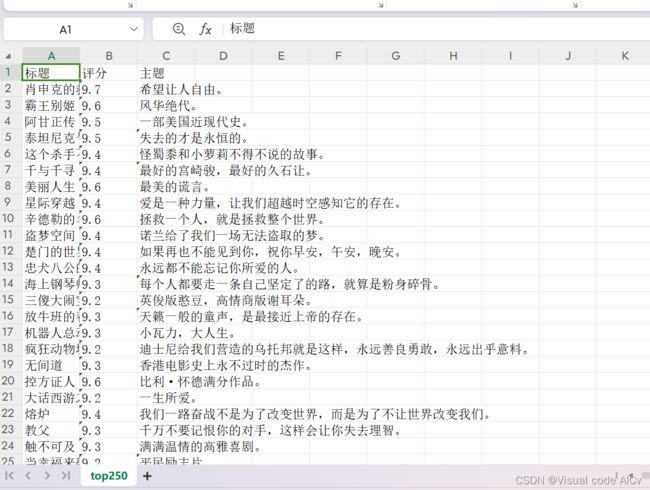Select column I header
The image size is (650, 490).
(510, 56)
